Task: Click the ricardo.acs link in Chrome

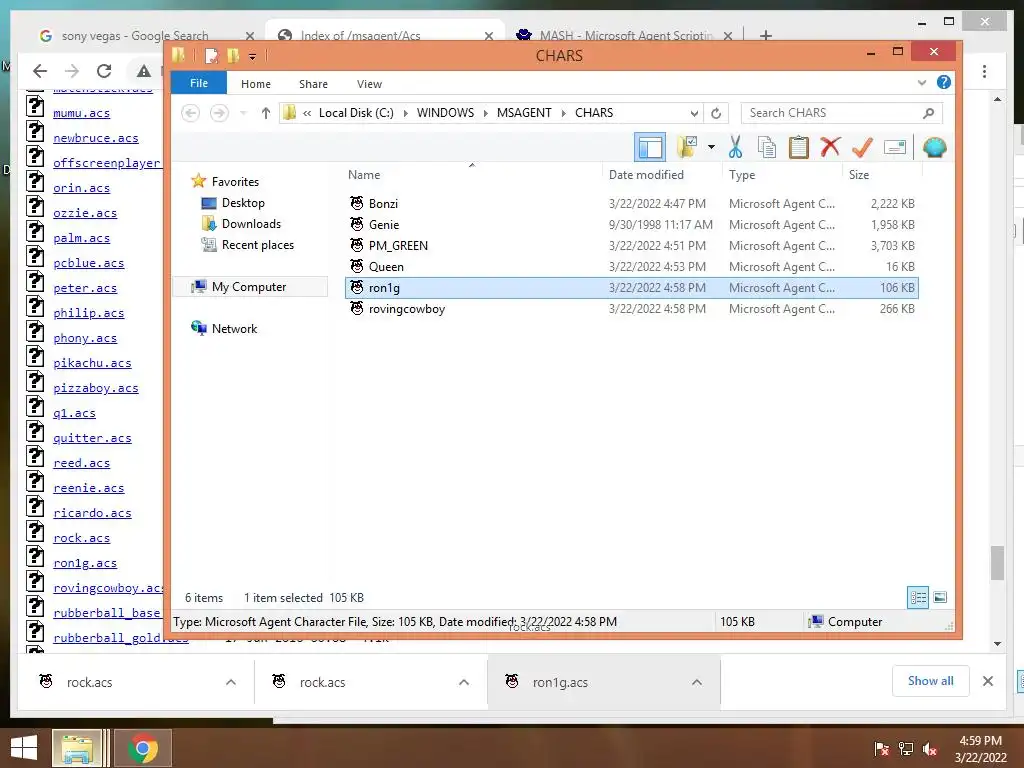Action: [92, 513]
